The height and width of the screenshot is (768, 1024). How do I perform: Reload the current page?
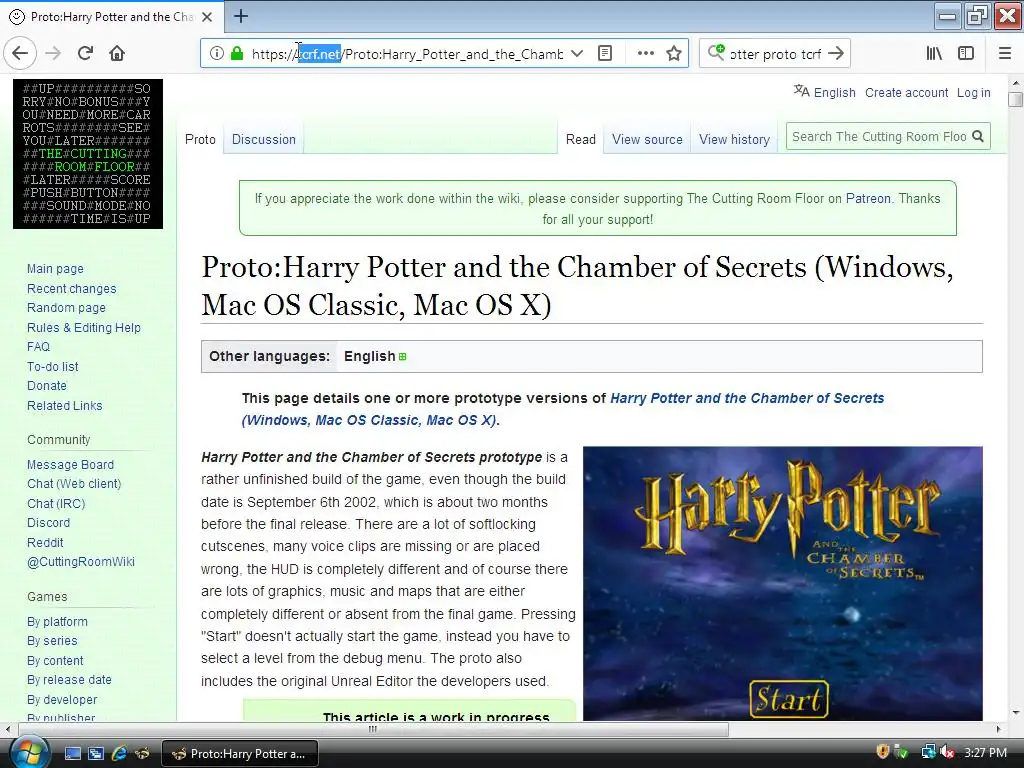click(85, 54)
